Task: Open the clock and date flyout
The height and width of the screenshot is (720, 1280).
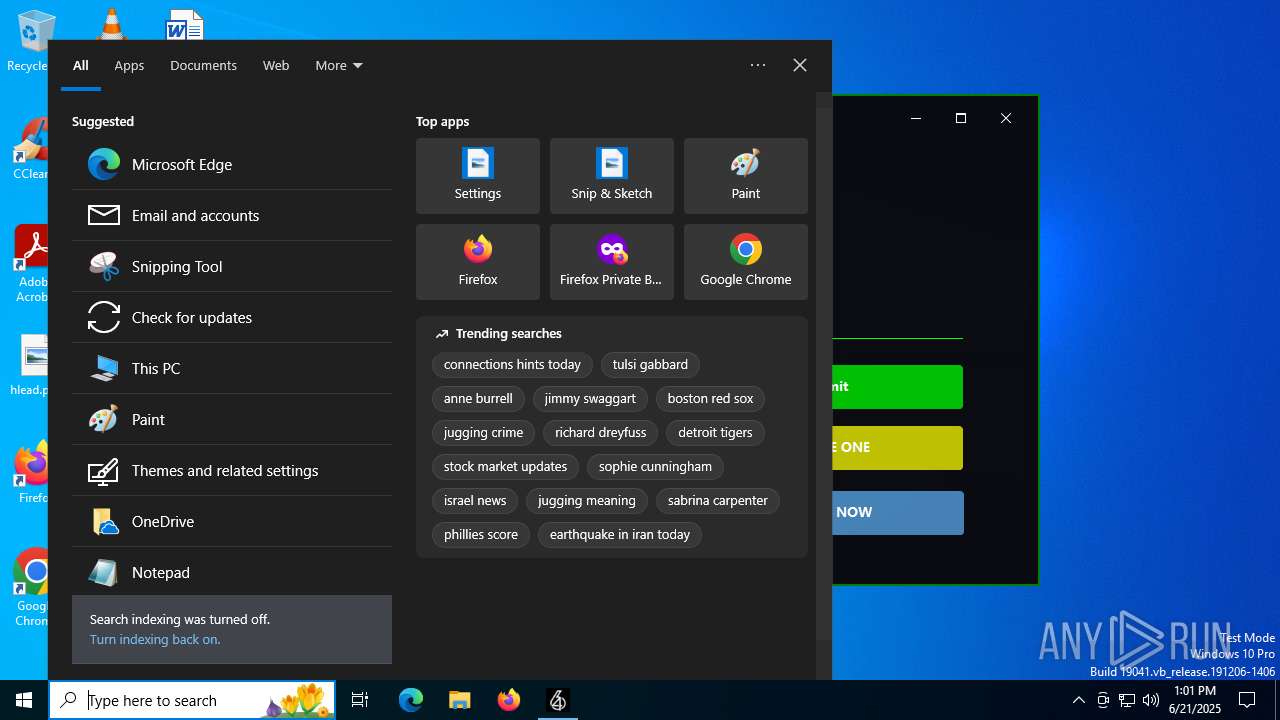Action: [x=1196, y=700]
